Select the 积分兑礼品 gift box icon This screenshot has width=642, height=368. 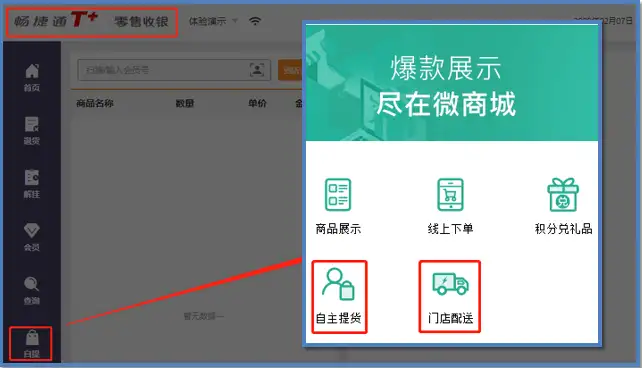coord(563,194)
